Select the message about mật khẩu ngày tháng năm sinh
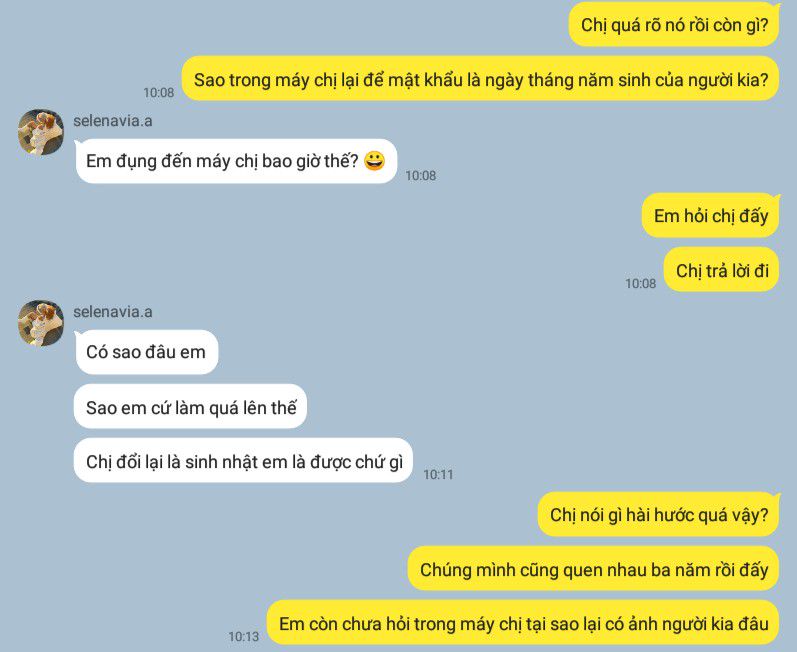Screen dimensions: 797x652 click(480, 79)
